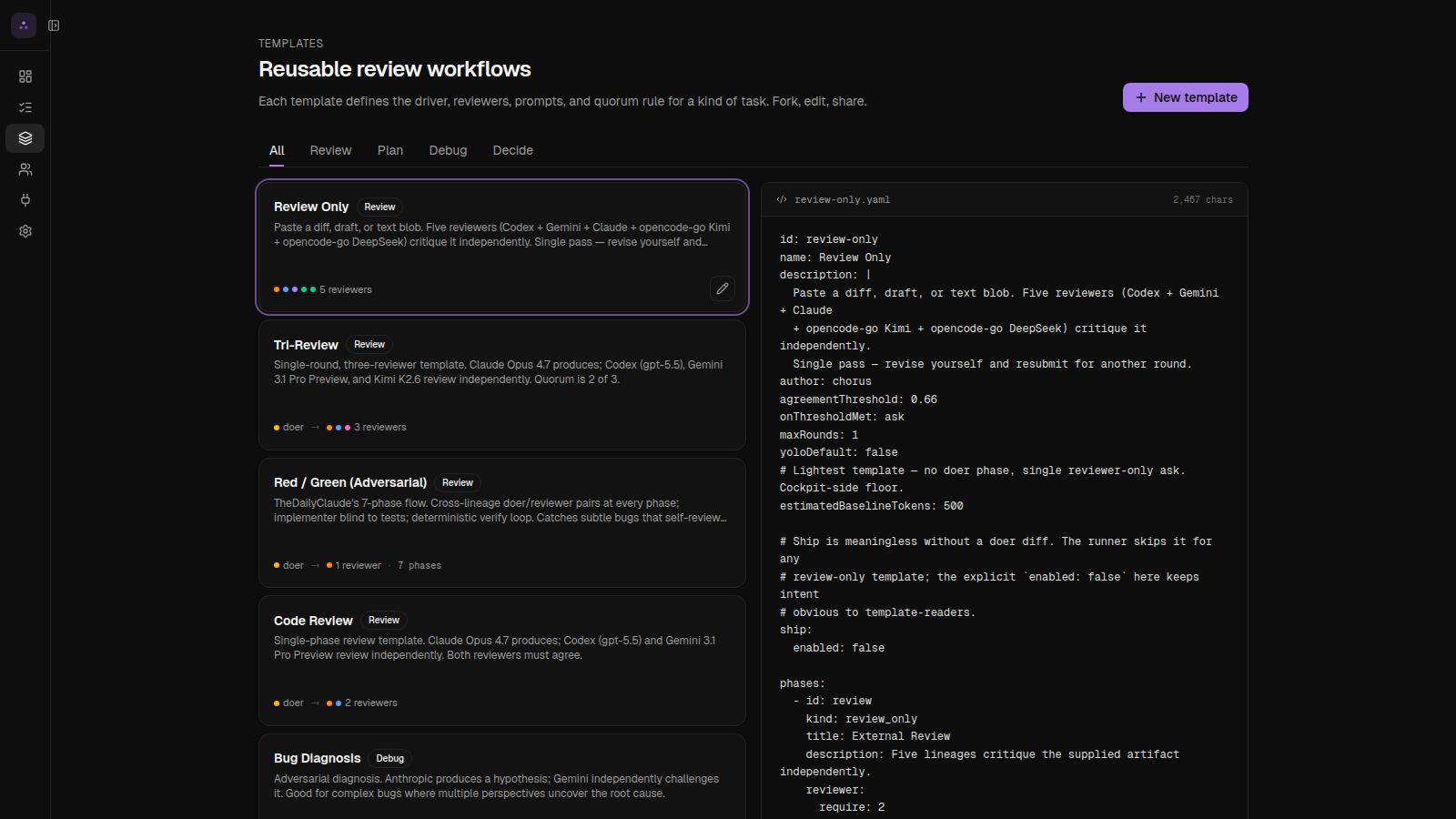
Task: Click the app logo icon in the sidebar
Action: (x=24, y=25)
